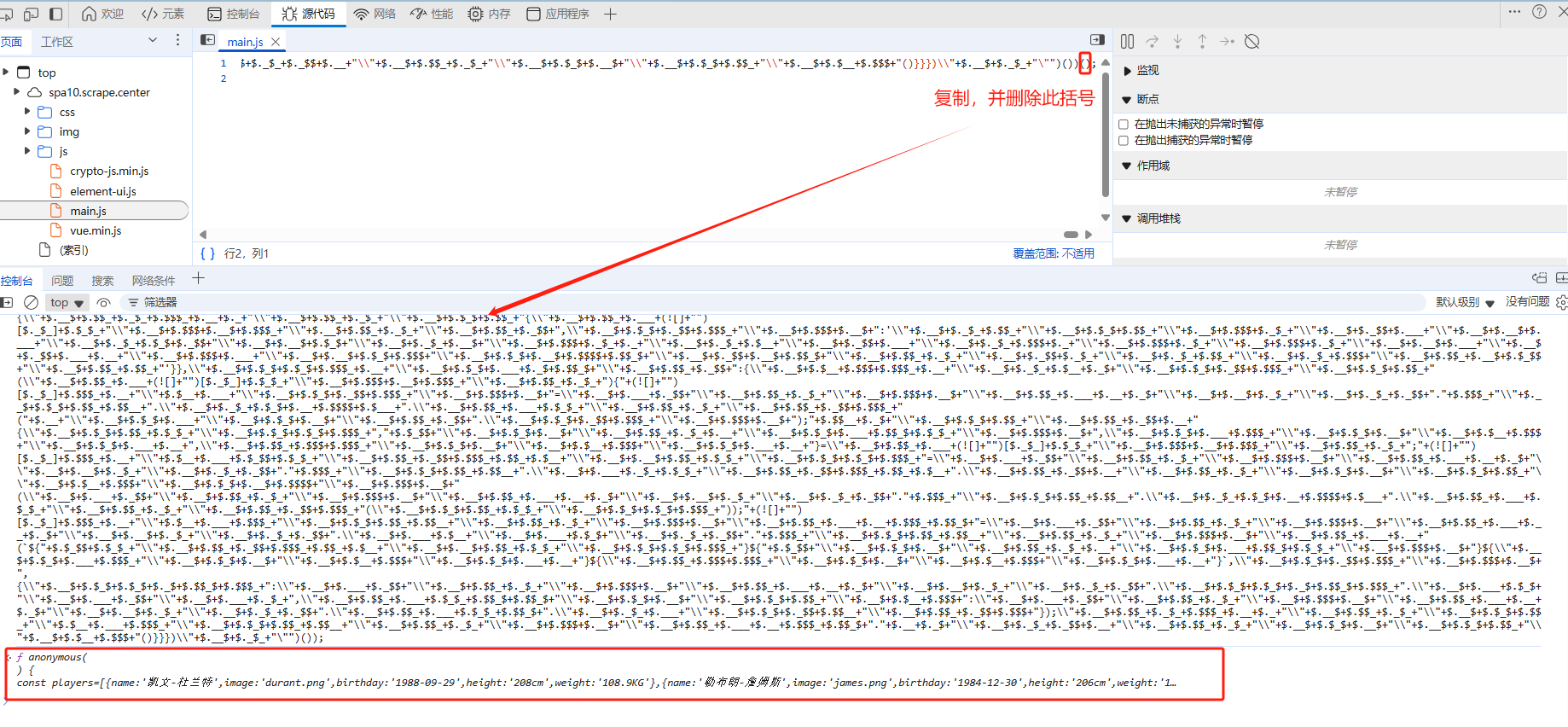
Task: Click the pause script execution button
Action: 1127,42
